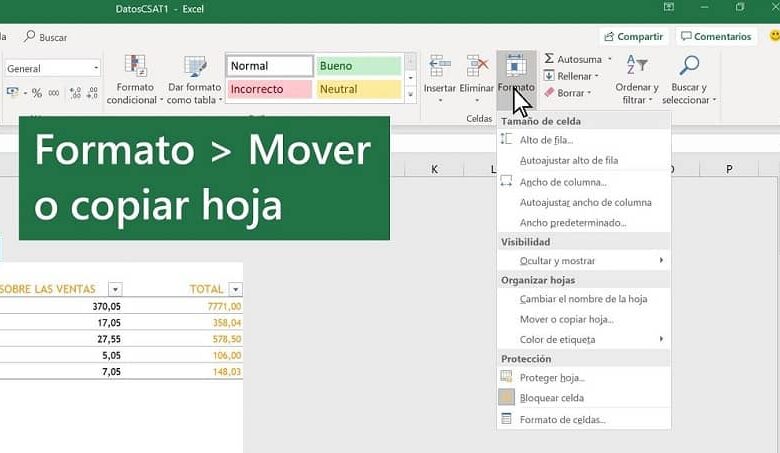Open the TOTAL column filter dropdown

tap(235, 289)
